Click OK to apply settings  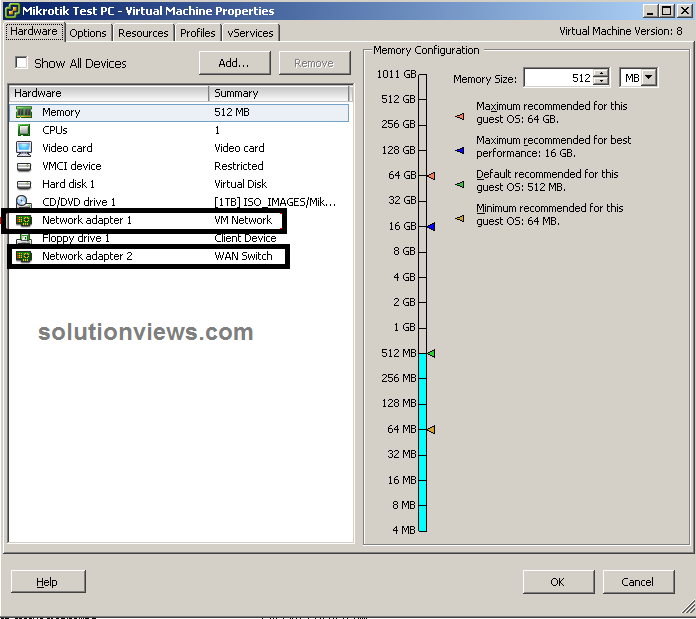click(558, 582)
